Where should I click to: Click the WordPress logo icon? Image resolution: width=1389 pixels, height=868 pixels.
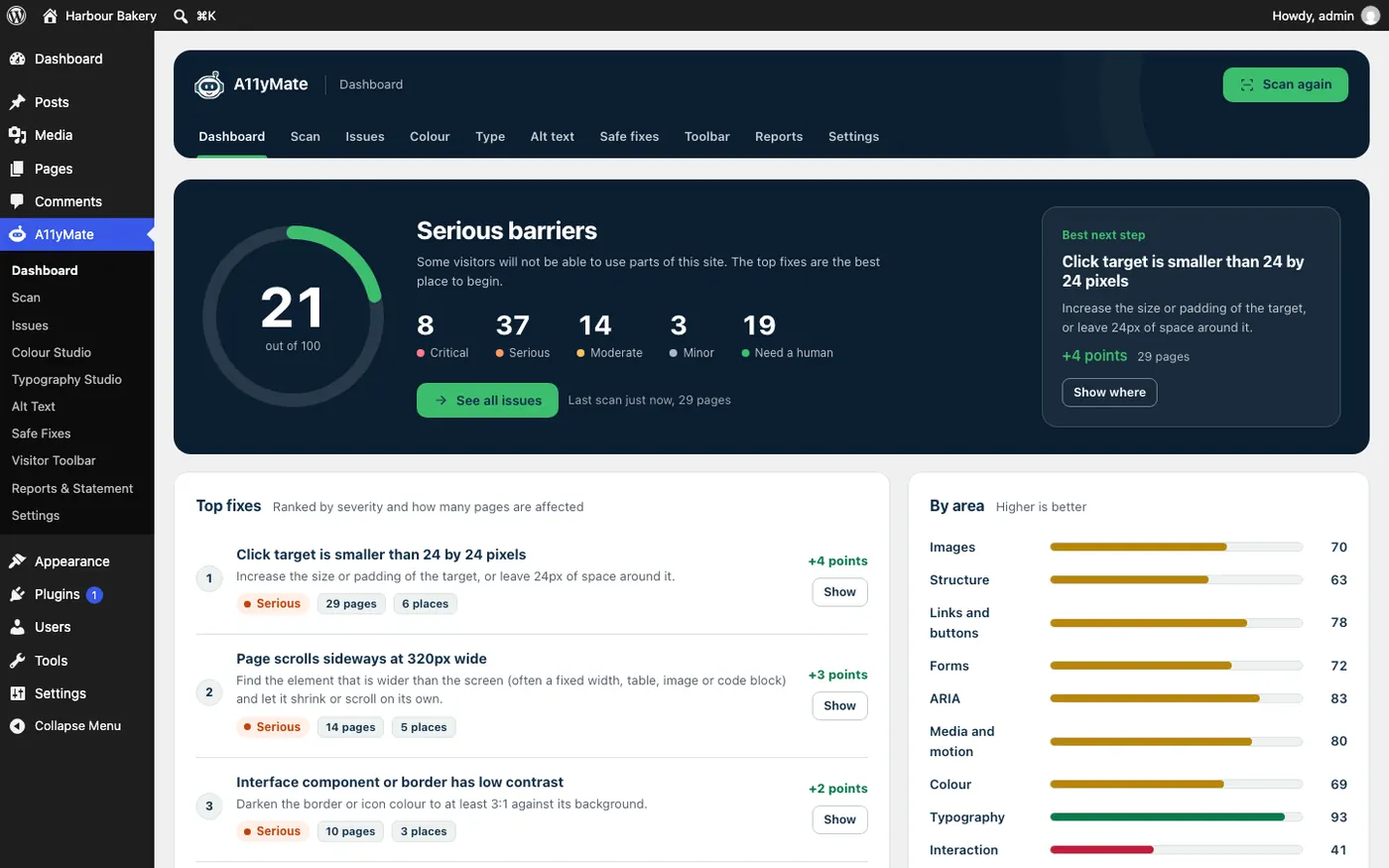tap(17, 16)
